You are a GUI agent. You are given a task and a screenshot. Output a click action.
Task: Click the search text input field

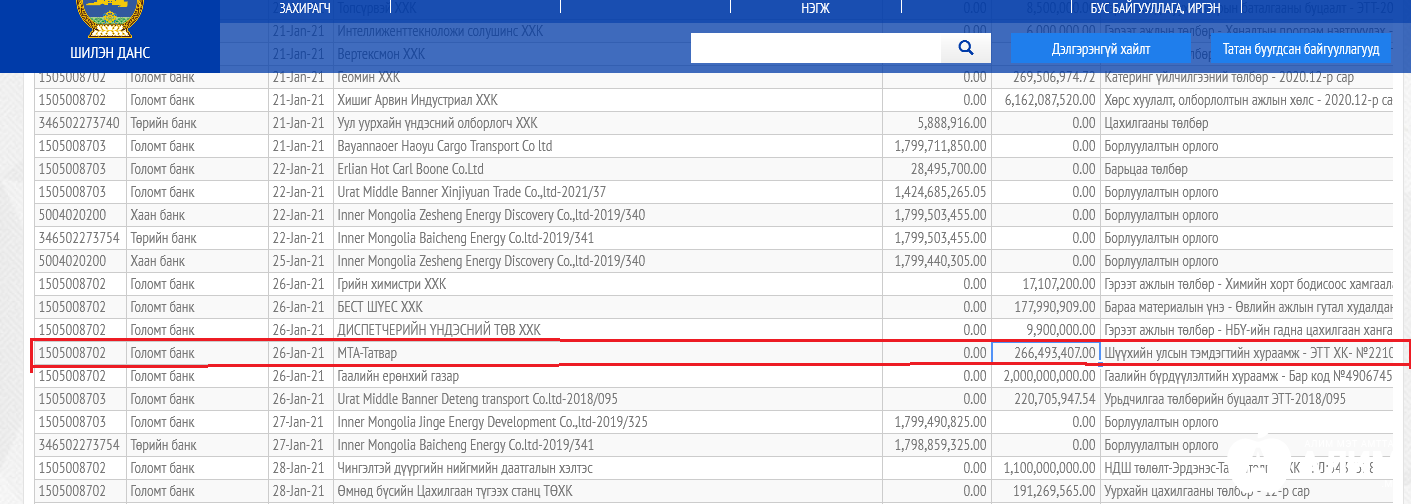(x=815, y=48)
